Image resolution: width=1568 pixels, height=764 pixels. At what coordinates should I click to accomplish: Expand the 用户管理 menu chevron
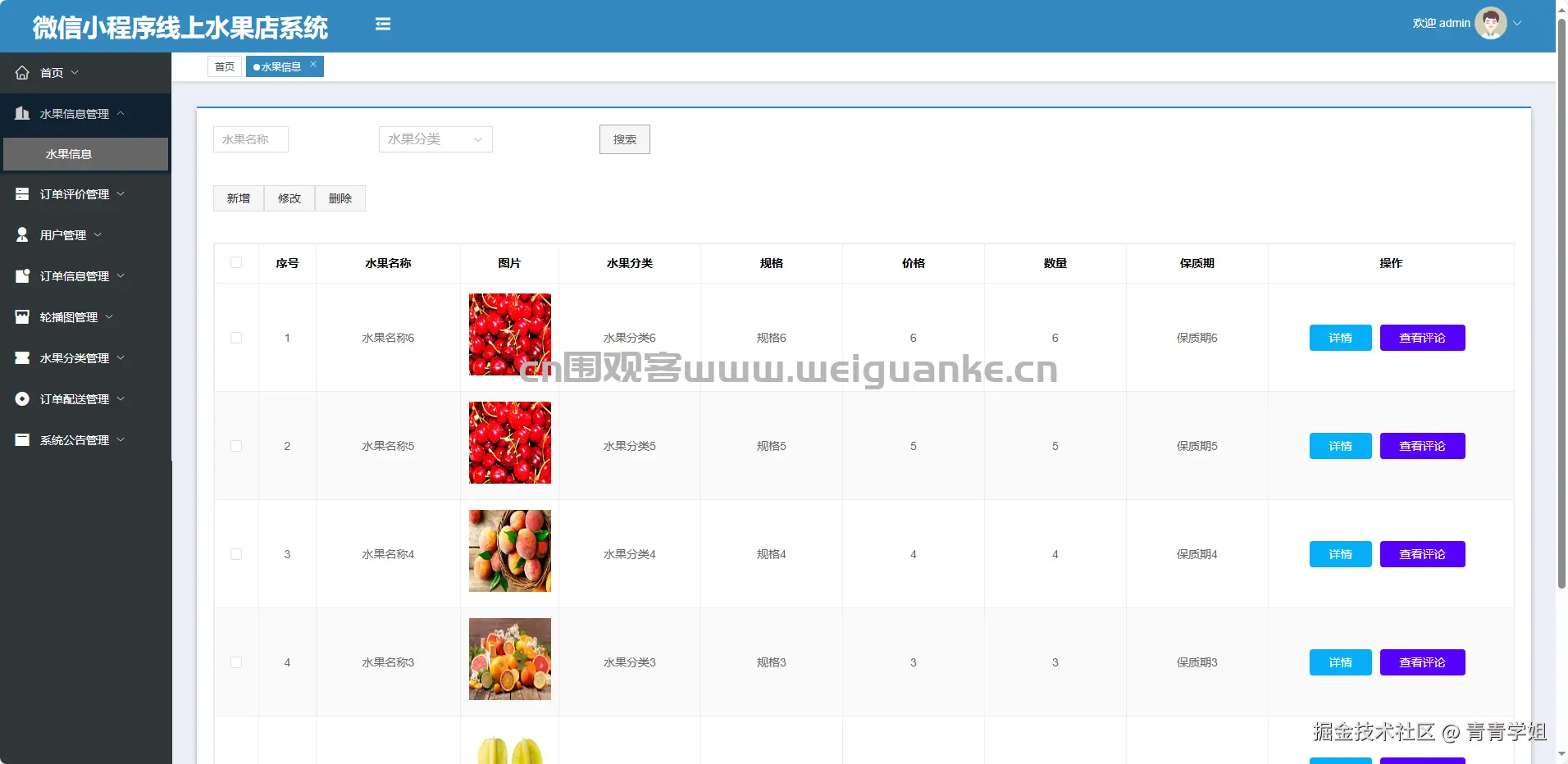point(98,234)
